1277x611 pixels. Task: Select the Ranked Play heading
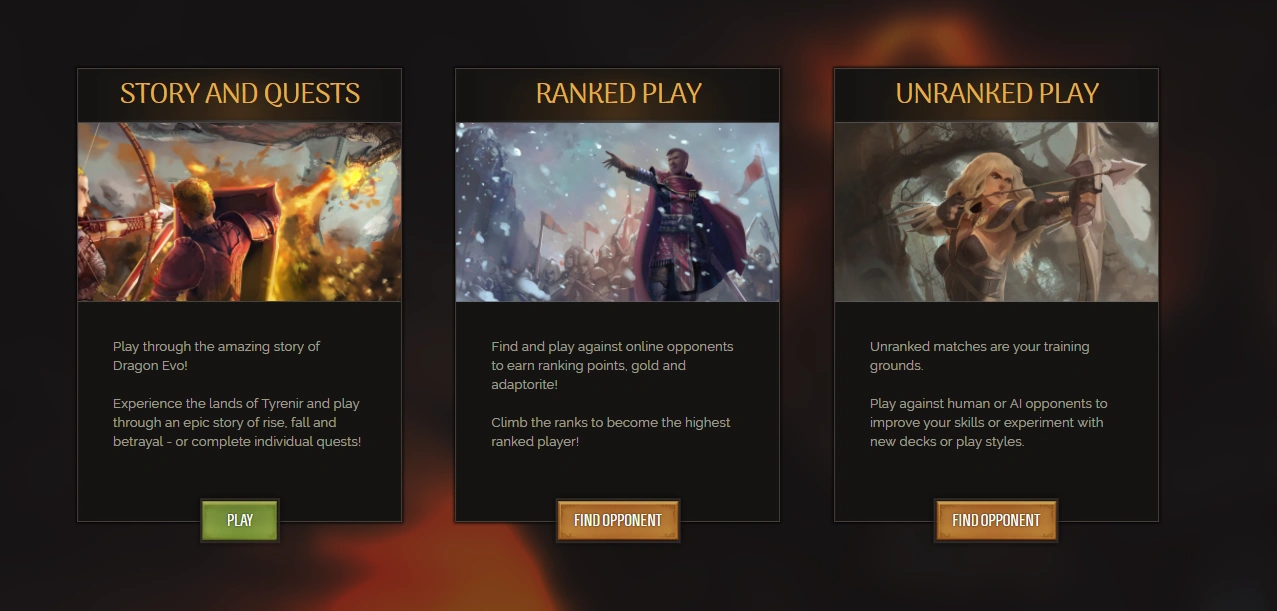click(x=618, y=94)
